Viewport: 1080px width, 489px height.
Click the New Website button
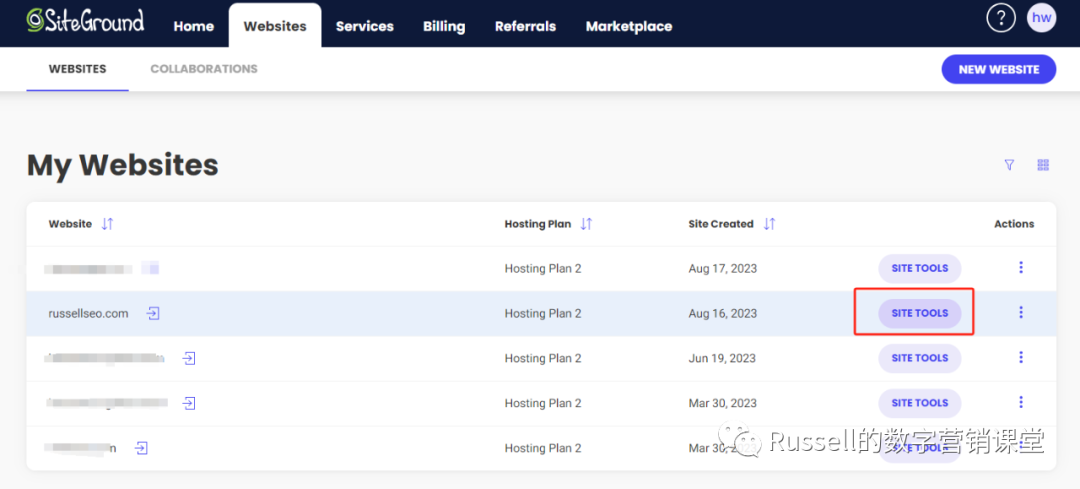(x=998, y=69)
